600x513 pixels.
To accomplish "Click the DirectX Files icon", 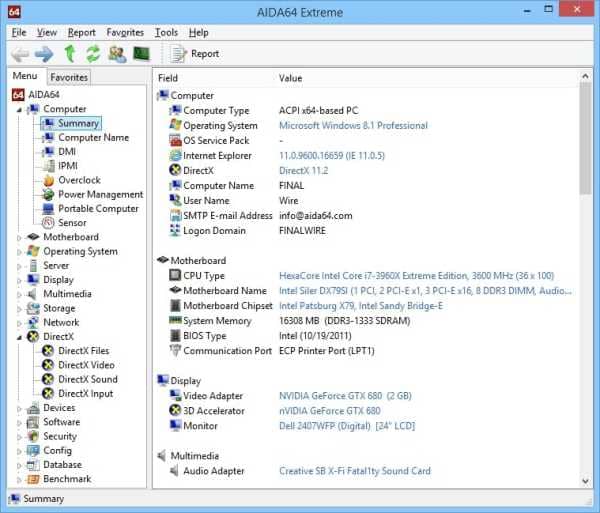I will pyautogui.click(x=48, y=350).
